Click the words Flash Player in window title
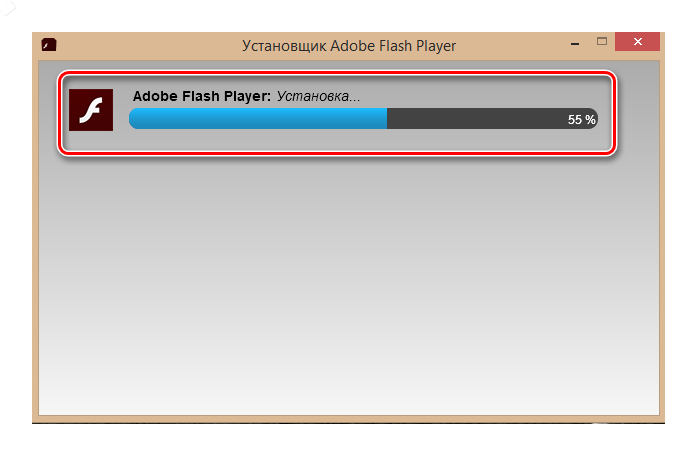Viewport: 697px width, 456px height. [416, 46]
